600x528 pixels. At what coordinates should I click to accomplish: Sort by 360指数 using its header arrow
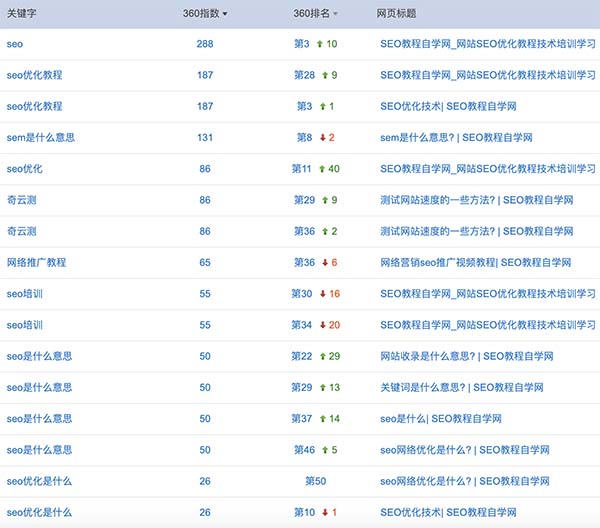pos(225,14)
